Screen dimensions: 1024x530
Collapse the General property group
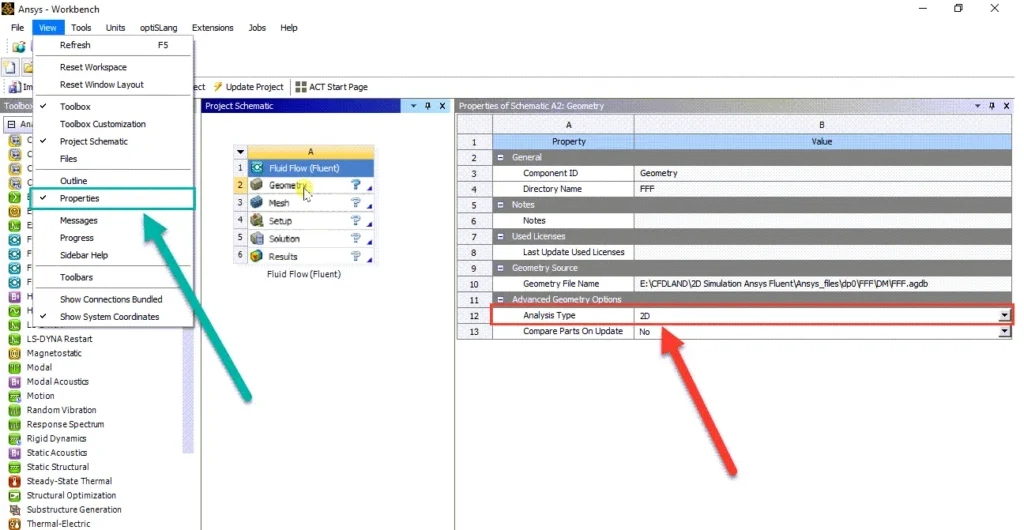pos(500,157)
